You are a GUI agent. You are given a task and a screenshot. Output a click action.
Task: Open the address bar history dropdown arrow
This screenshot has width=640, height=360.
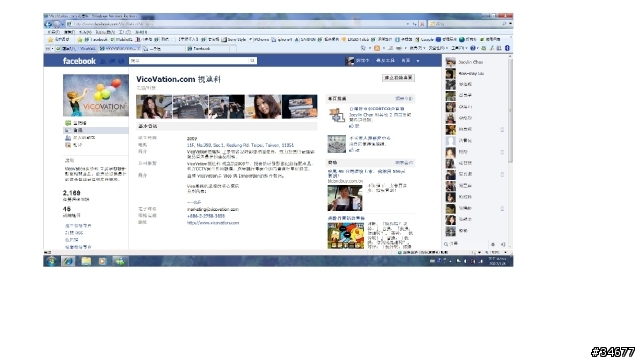(407, 24)
